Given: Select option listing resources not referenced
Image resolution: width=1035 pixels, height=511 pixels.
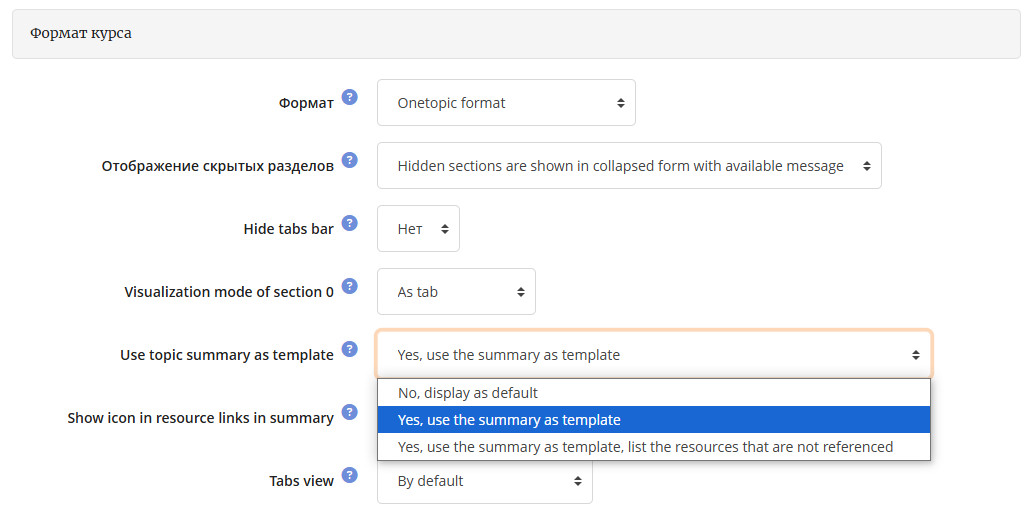Looking at the screenshot, I should 654,447.
